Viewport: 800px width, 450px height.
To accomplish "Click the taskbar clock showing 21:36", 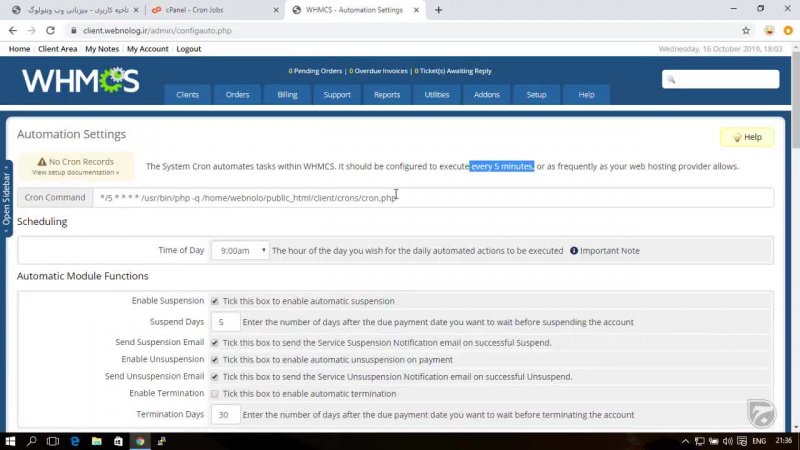I will 784,441.
